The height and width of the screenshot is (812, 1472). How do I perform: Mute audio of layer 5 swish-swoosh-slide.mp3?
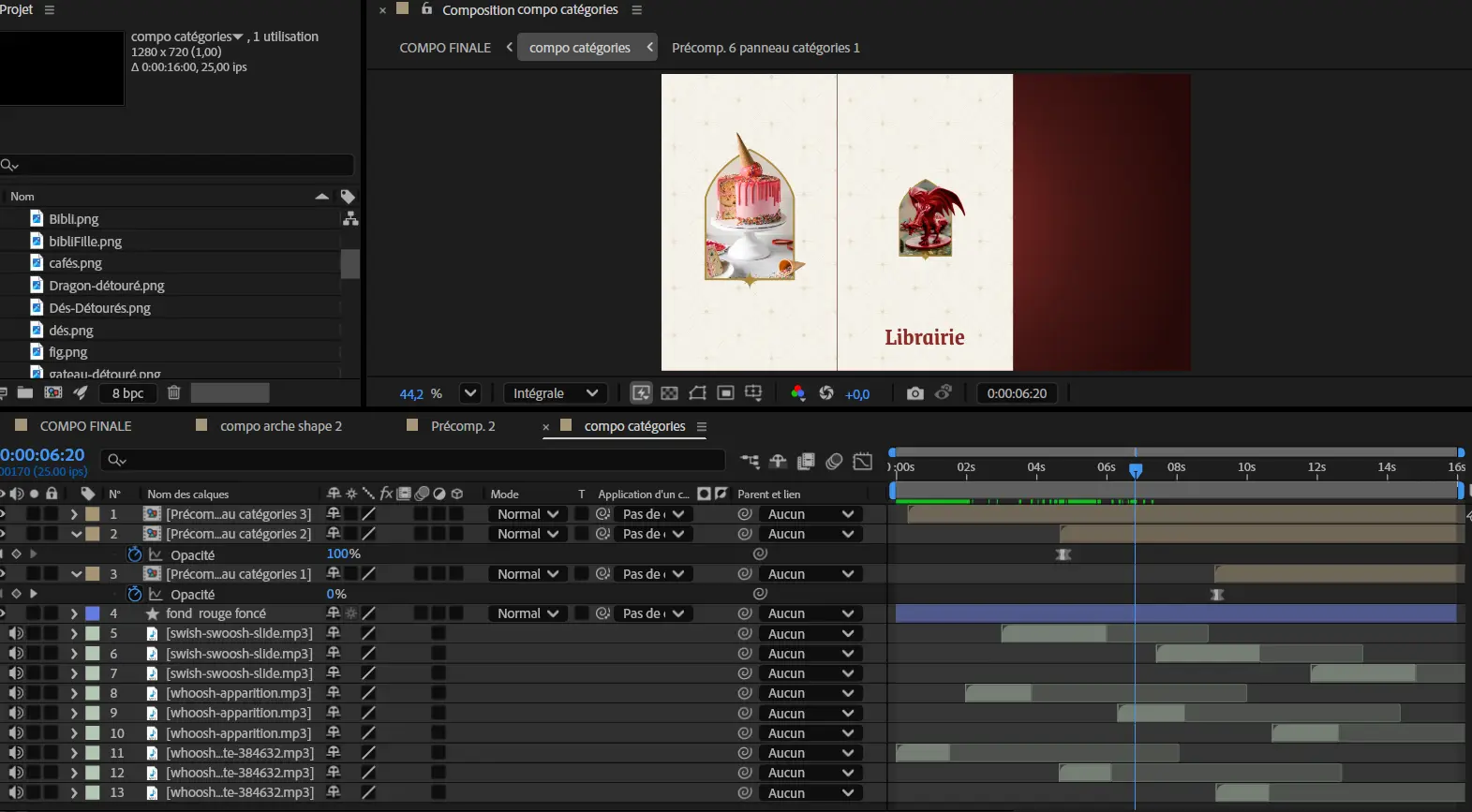[16, 634]
